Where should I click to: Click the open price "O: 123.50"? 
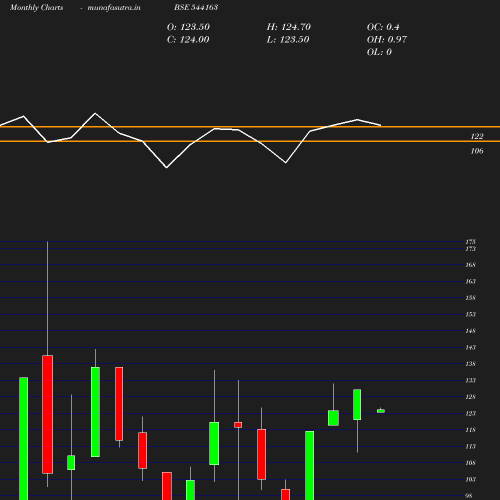pos(188,27)
